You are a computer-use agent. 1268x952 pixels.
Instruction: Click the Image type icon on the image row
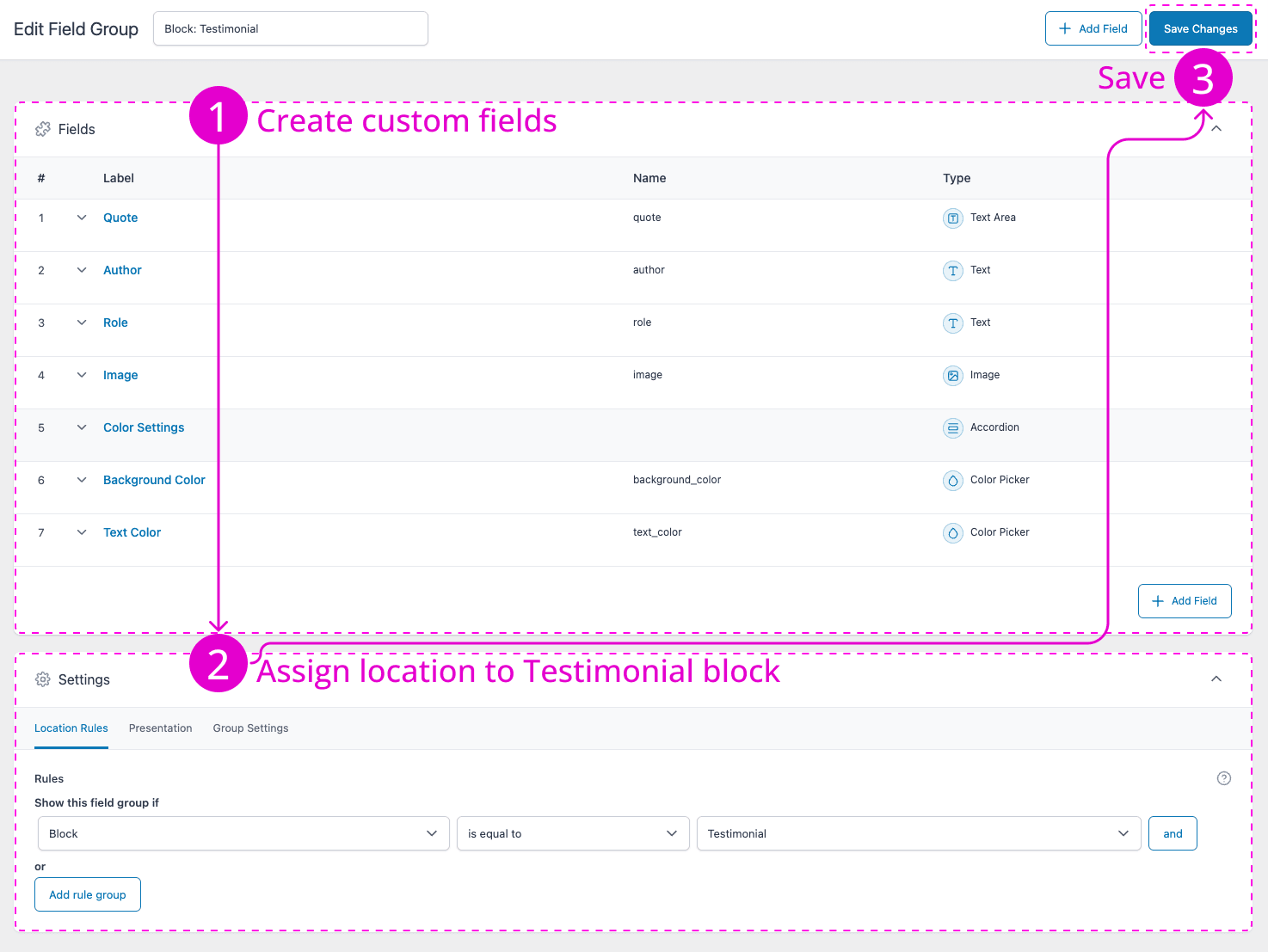952,375
